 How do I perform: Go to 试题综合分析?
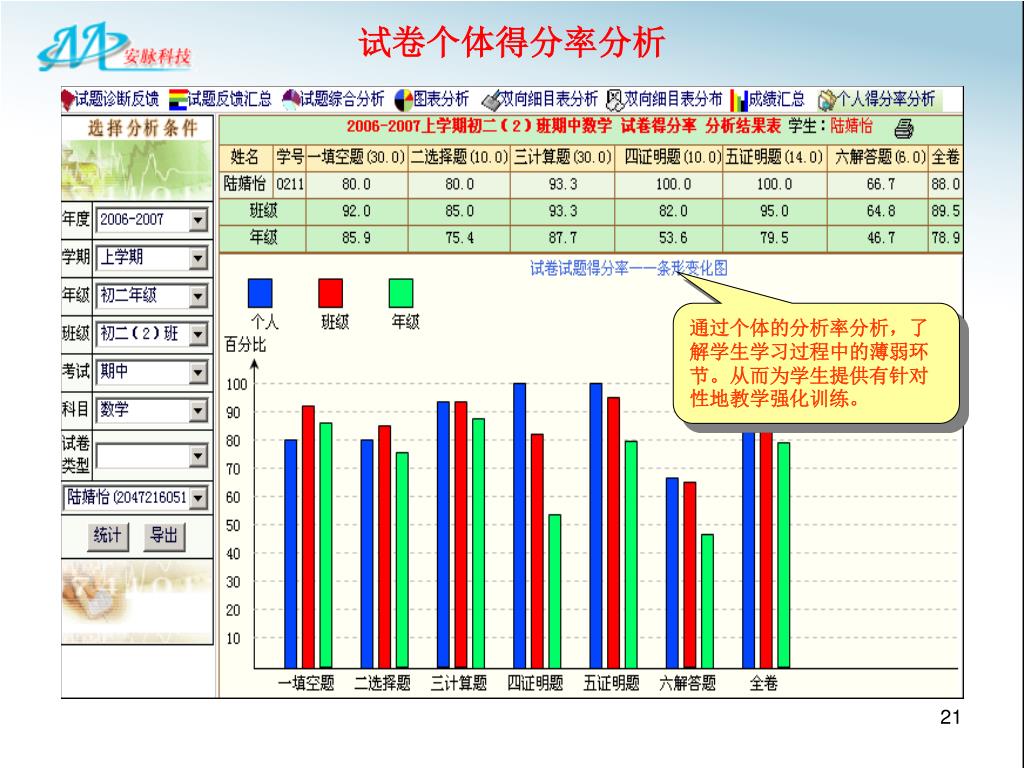[x=342, y=99]
